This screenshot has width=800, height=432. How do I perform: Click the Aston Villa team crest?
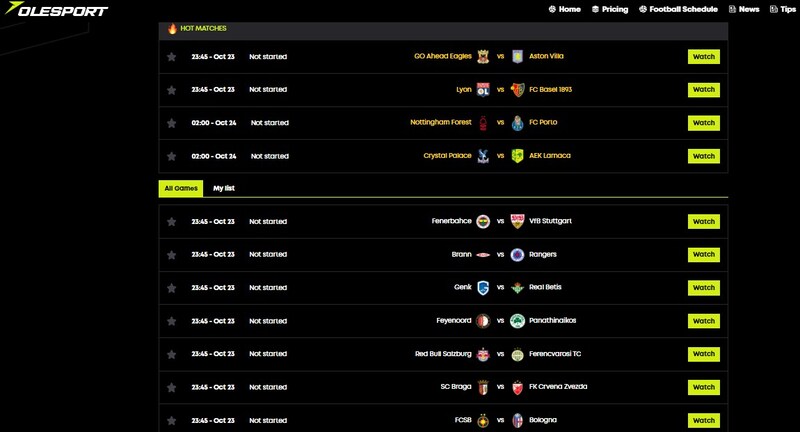pos(517,56)
